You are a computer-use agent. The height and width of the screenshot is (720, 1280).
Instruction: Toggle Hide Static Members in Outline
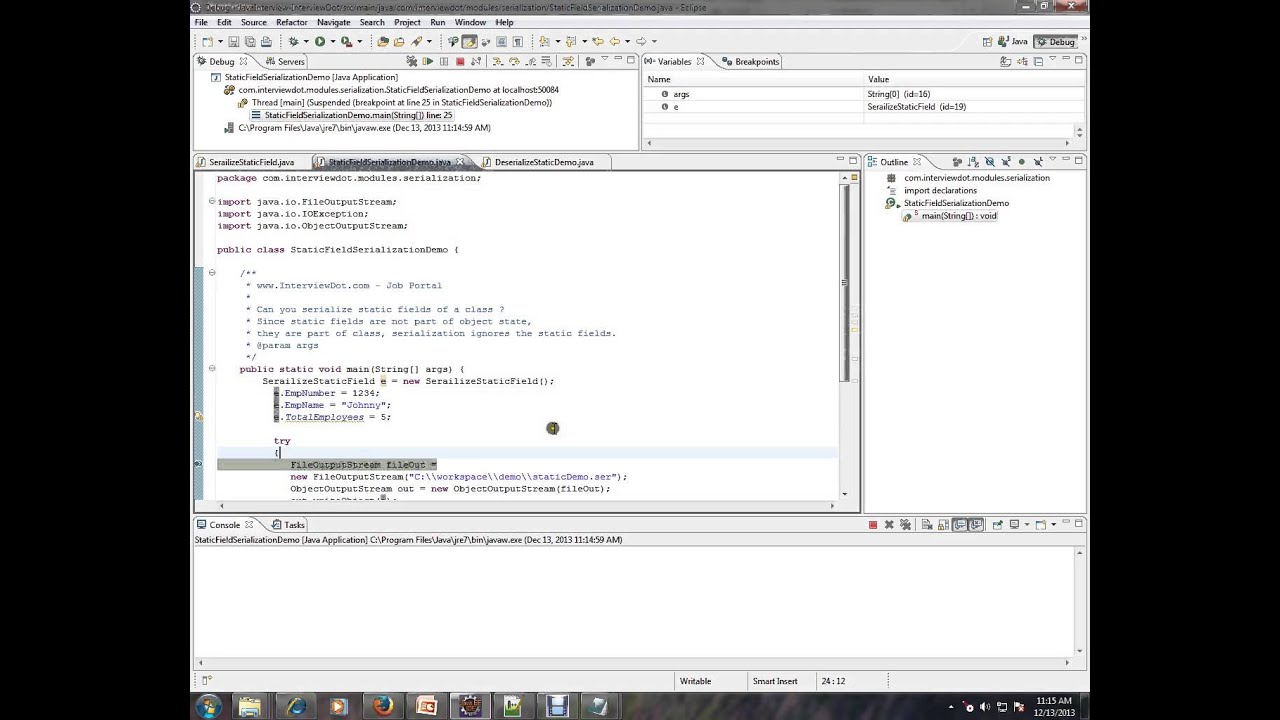pos(1006,161)
